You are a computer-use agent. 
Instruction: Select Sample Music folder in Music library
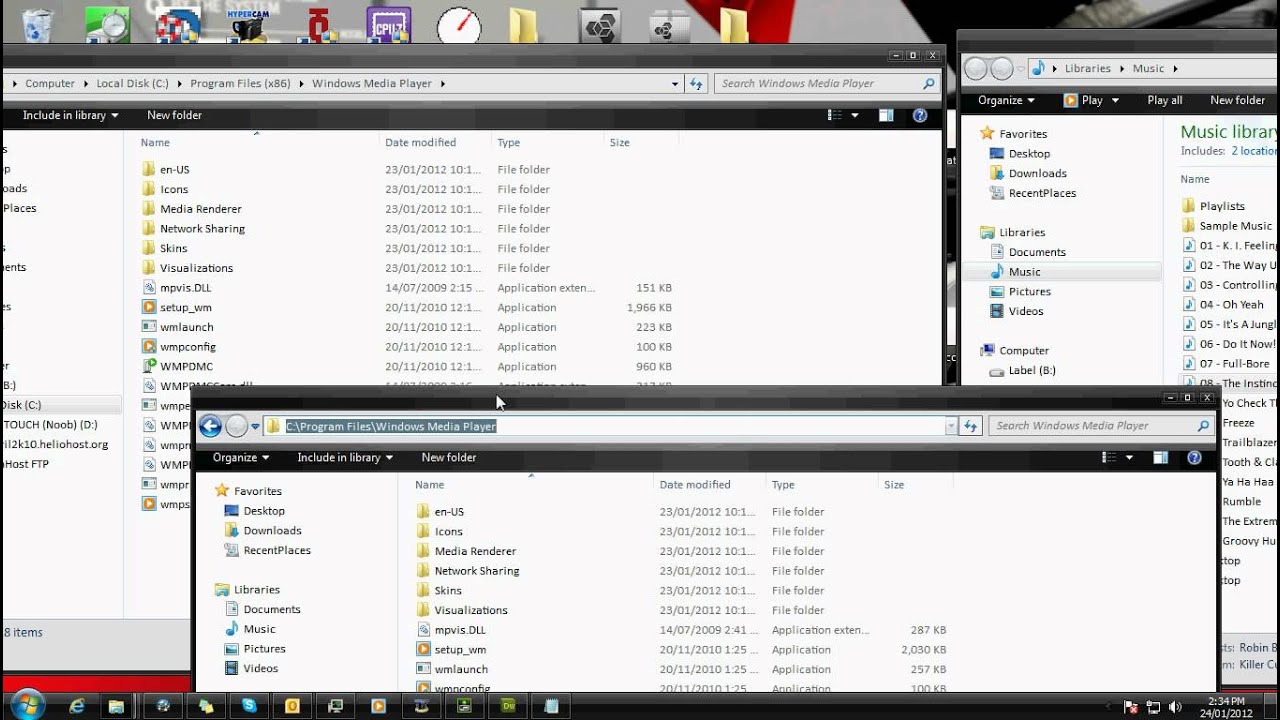coord(1235,226)
